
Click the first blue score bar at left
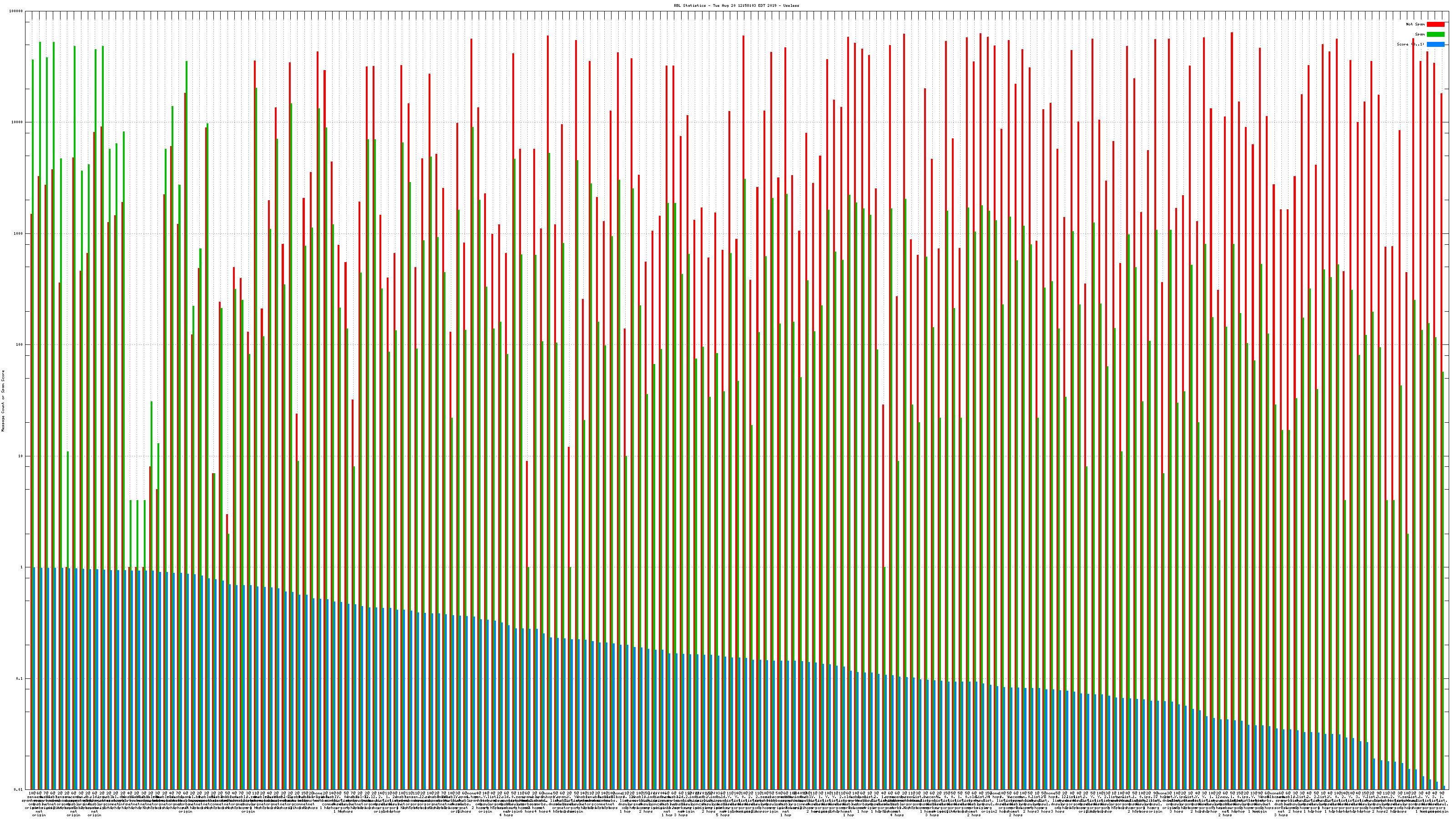tap(34, 678)
